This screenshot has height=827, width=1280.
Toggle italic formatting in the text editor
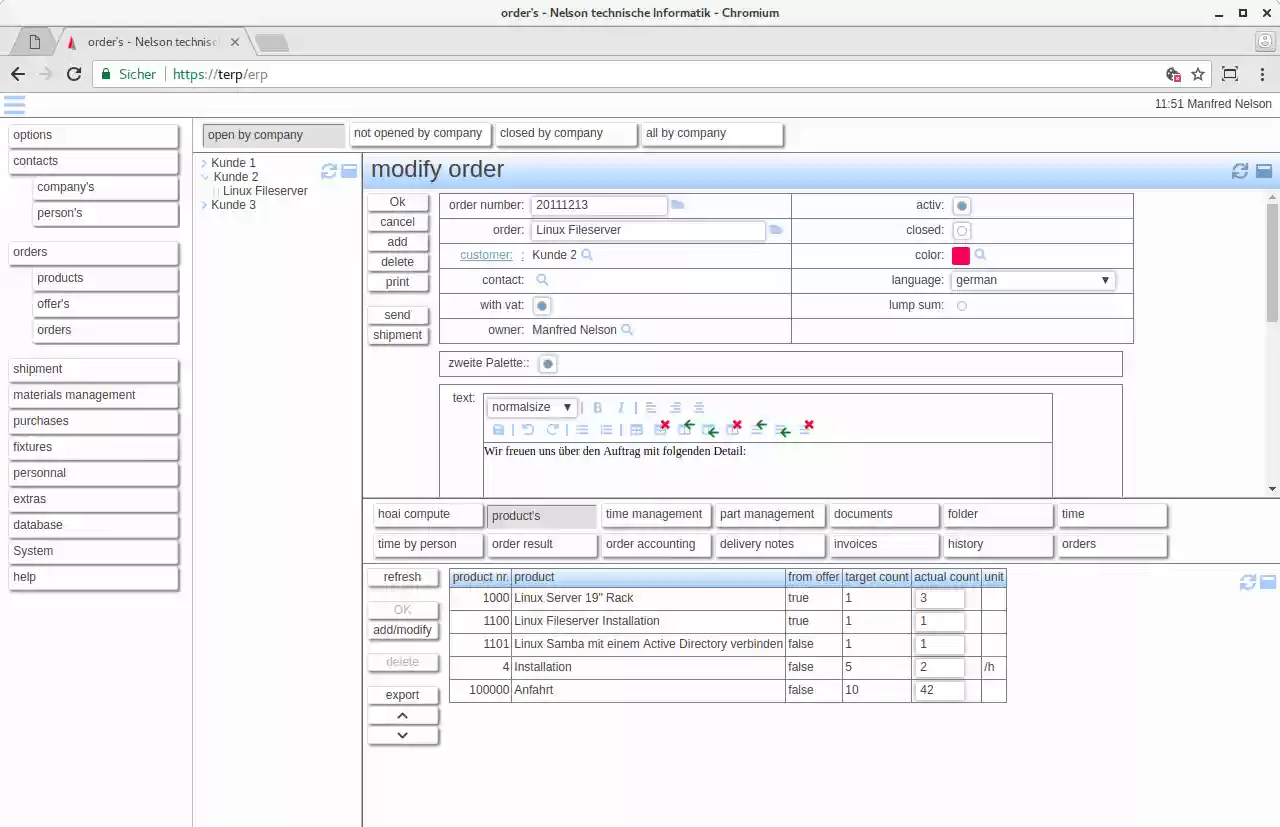[x=620, y=407]
